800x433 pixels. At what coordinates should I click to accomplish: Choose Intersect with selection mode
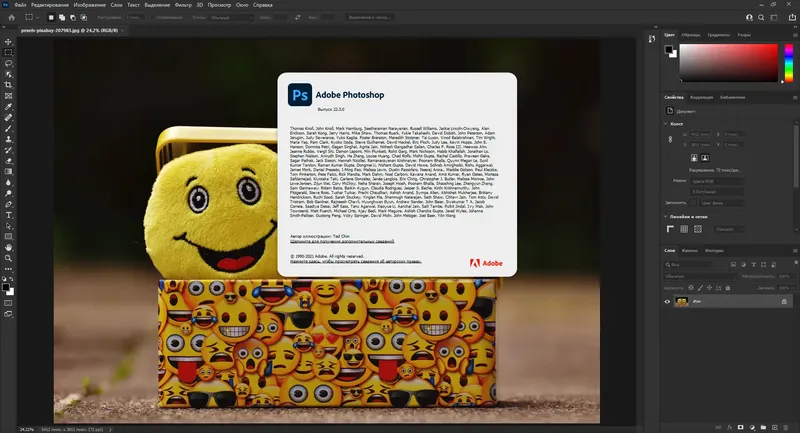(x=84, y=17)
